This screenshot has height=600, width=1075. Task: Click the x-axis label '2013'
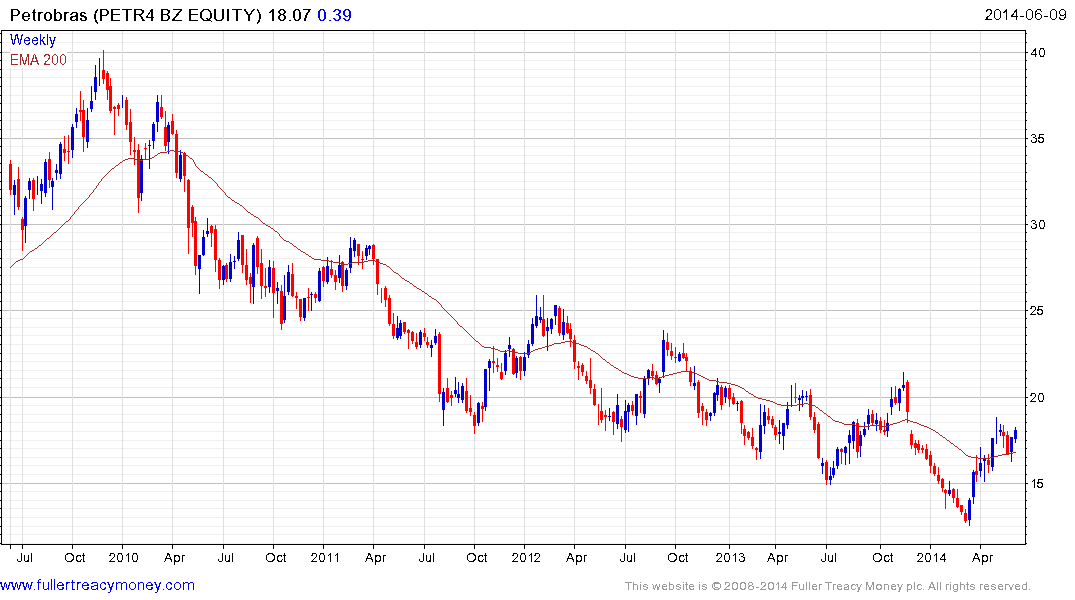(730, 557)
